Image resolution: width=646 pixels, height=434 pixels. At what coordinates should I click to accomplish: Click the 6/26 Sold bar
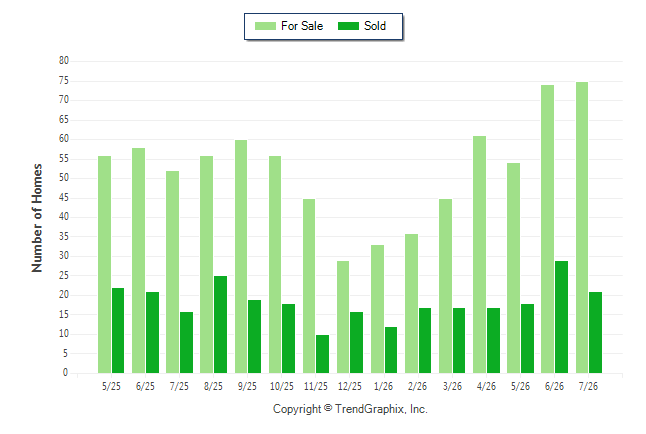[562, 317]
